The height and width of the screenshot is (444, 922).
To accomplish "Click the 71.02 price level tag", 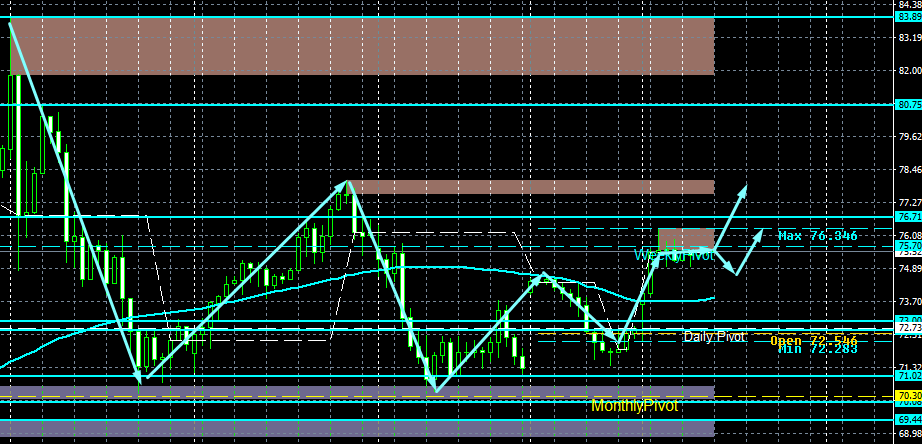I will click(x=907, y=375).
